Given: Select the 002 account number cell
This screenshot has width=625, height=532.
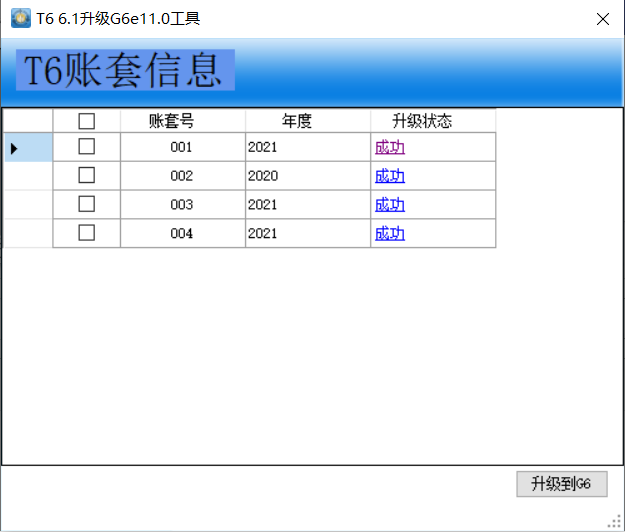Looking at the screenshot, I should pos(183,176).
